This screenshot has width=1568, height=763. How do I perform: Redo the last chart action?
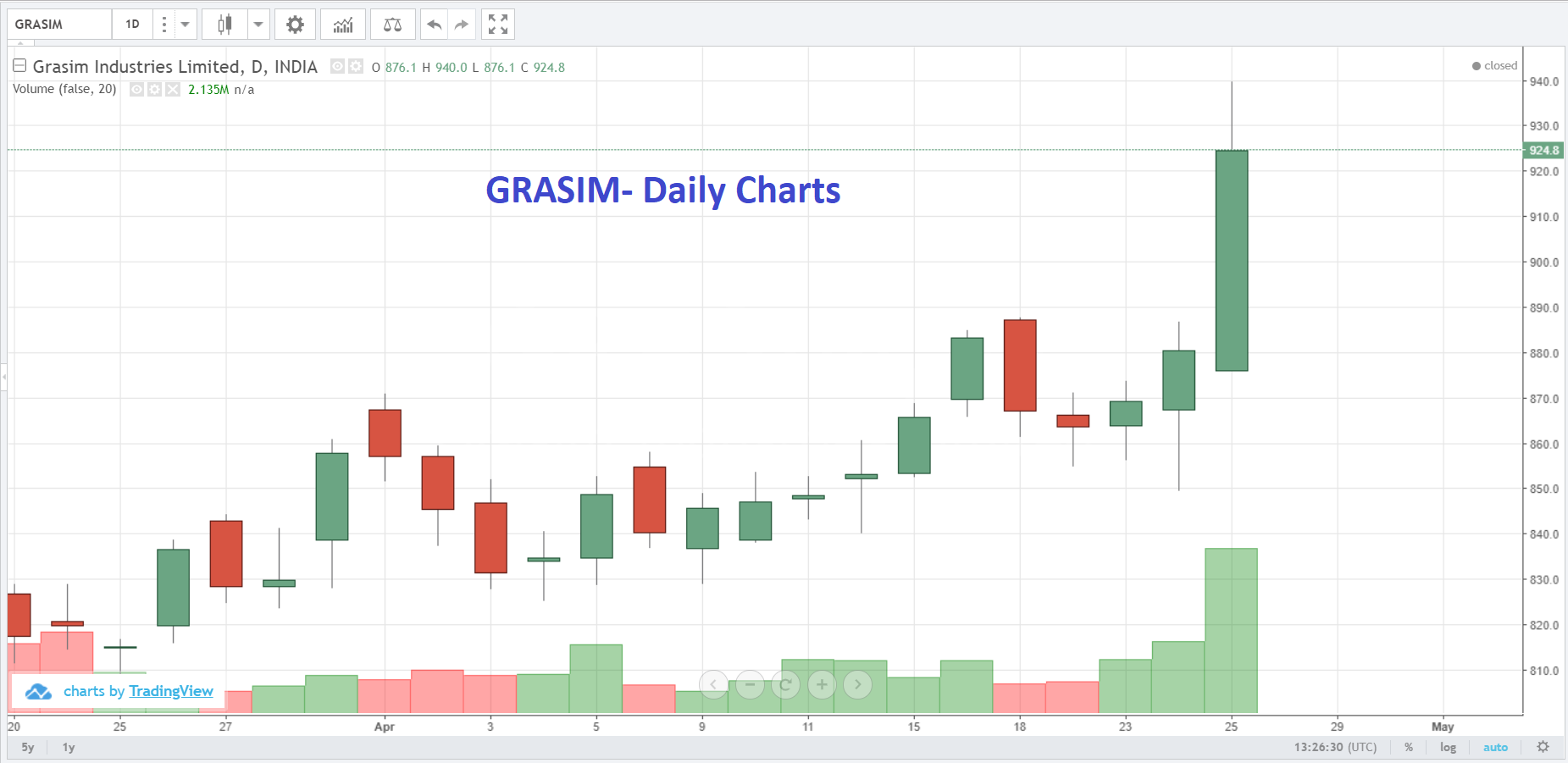click(462, 25)
